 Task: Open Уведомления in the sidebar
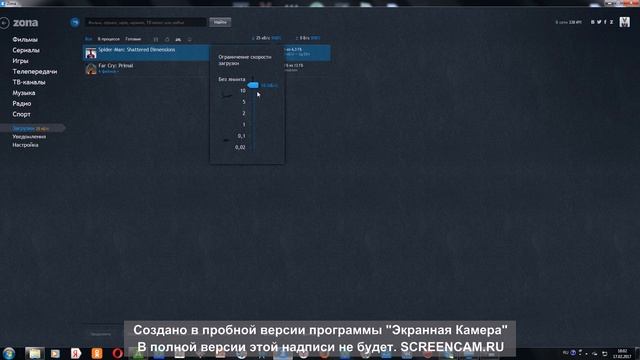(29, 137)
